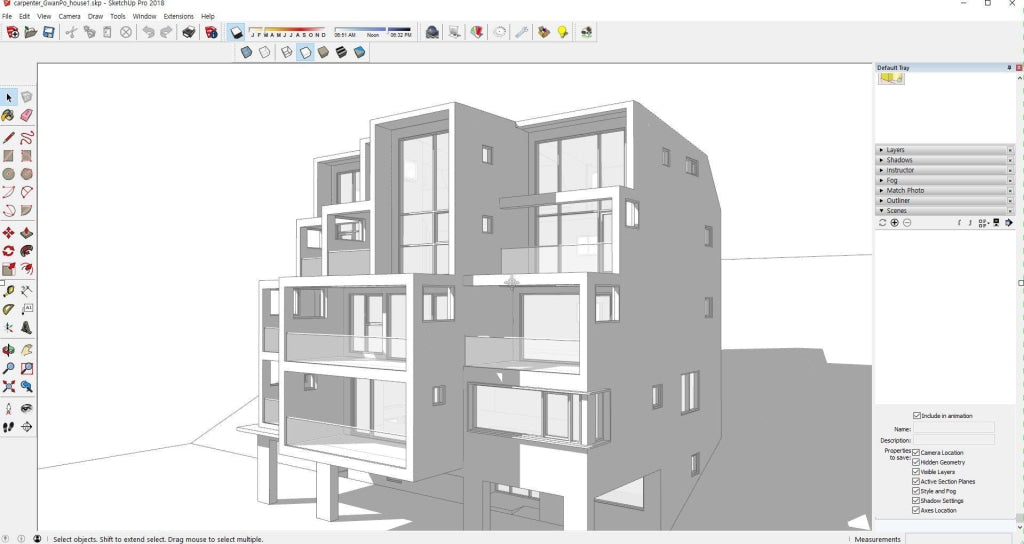This screenshot has height=544, width=1024.
Task: Toggle Active Section Planes checkbox
Action: [916, 481]
